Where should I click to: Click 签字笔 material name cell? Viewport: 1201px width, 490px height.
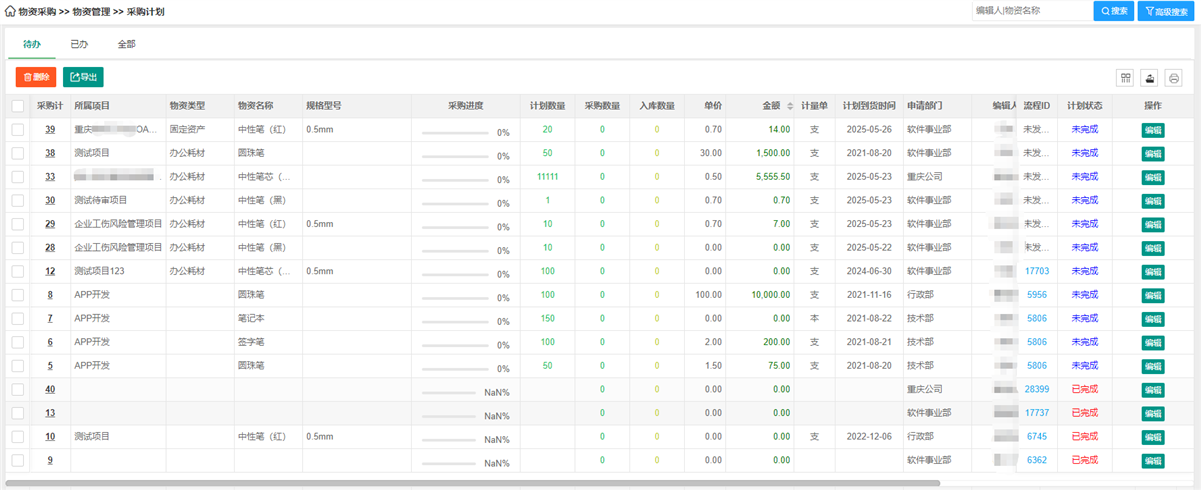click(249, 342)
